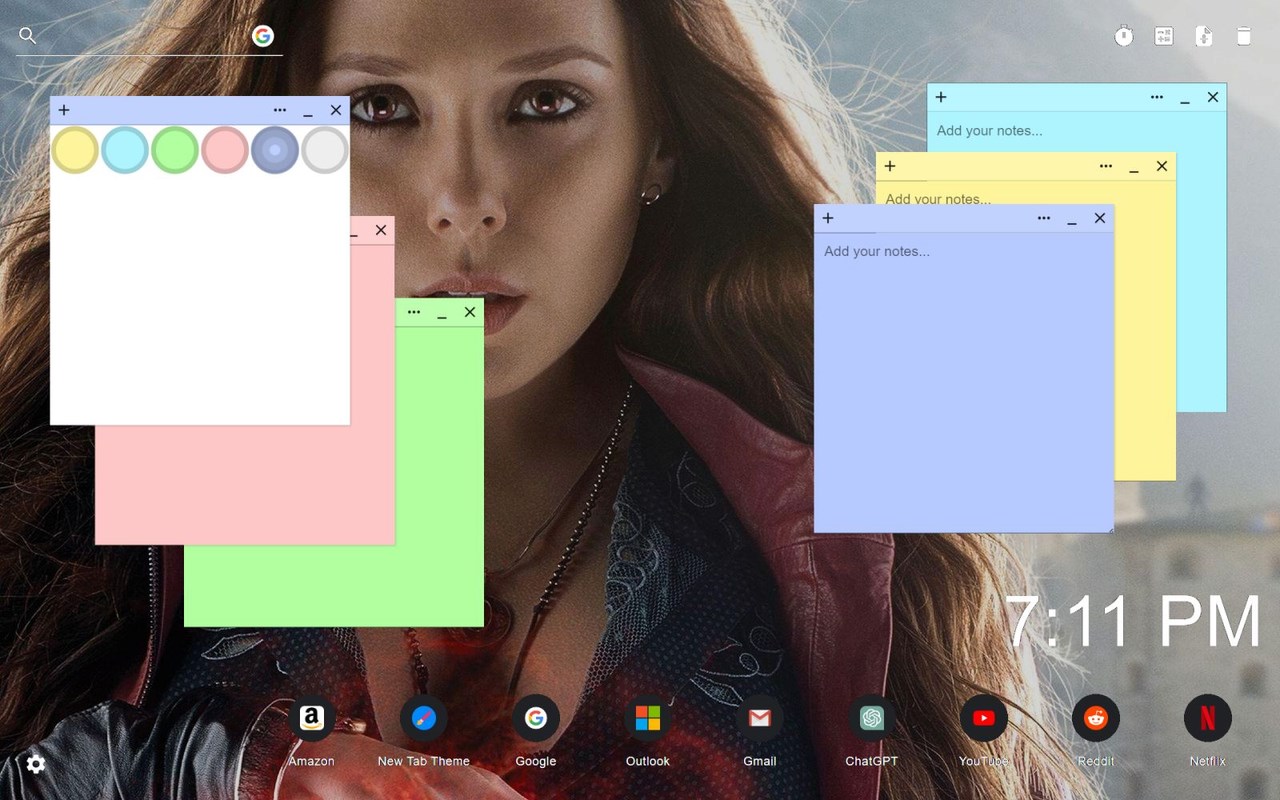Screen dimensions: 1280x800
Task: Click the Google logo in the search bar
Action: [263, 36]
